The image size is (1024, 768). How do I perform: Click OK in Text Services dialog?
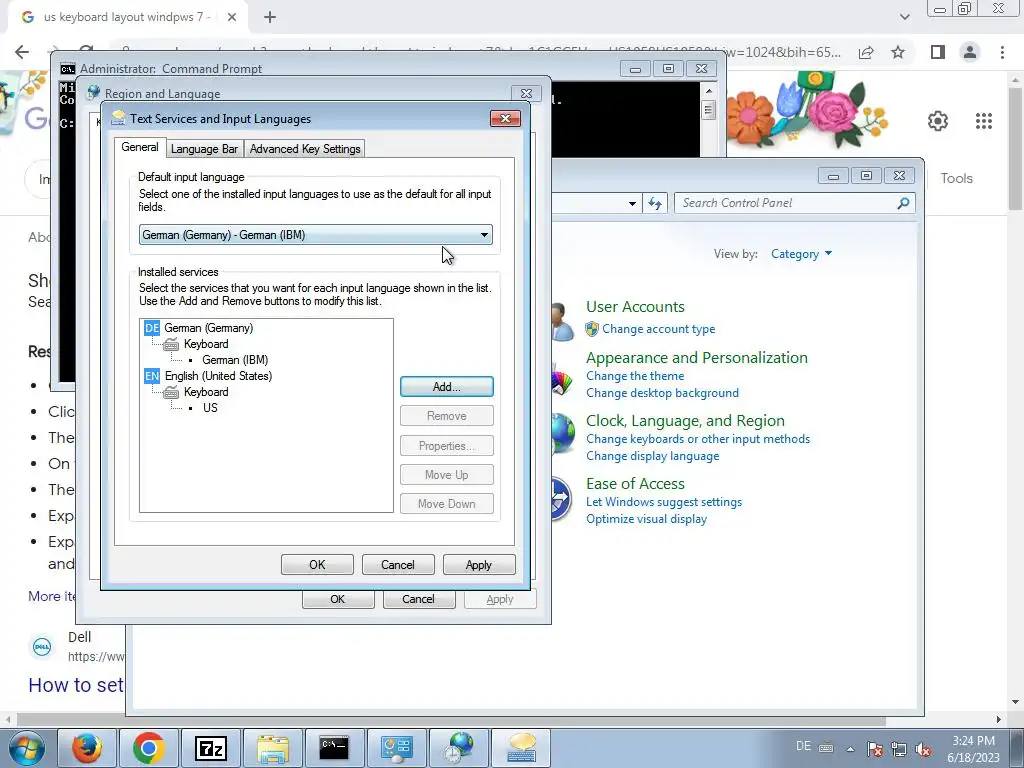[317, 565]
